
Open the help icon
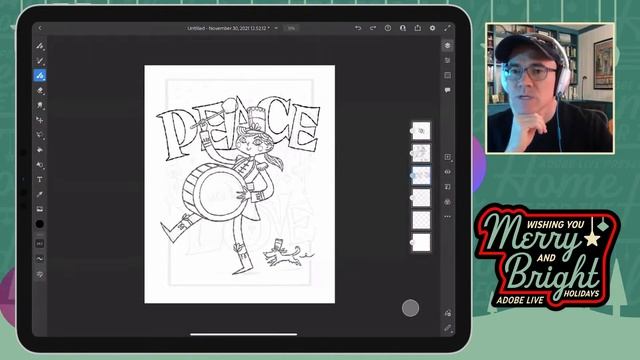388,28
